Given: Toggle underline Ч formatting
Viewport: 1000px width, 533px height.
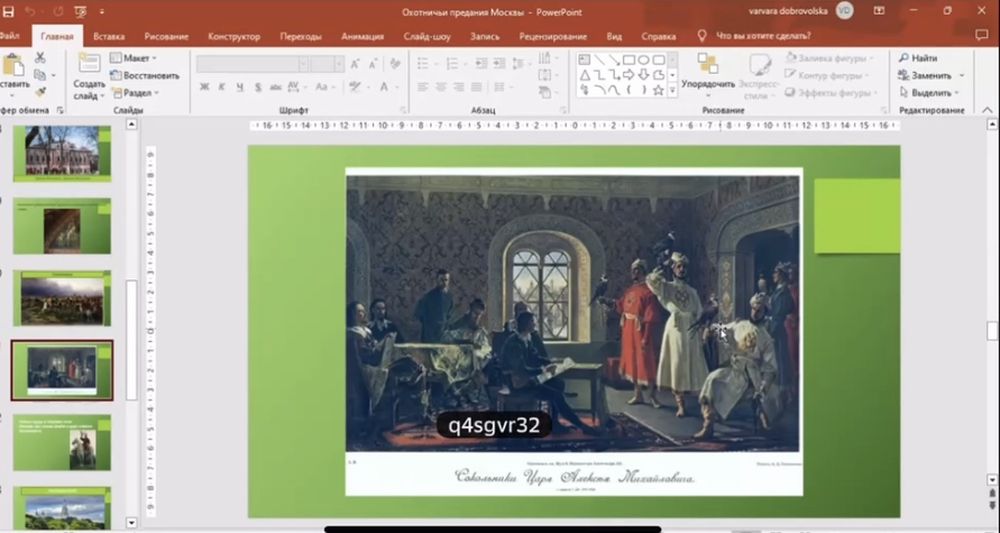Looking at the screenshot, I should 240,87.
